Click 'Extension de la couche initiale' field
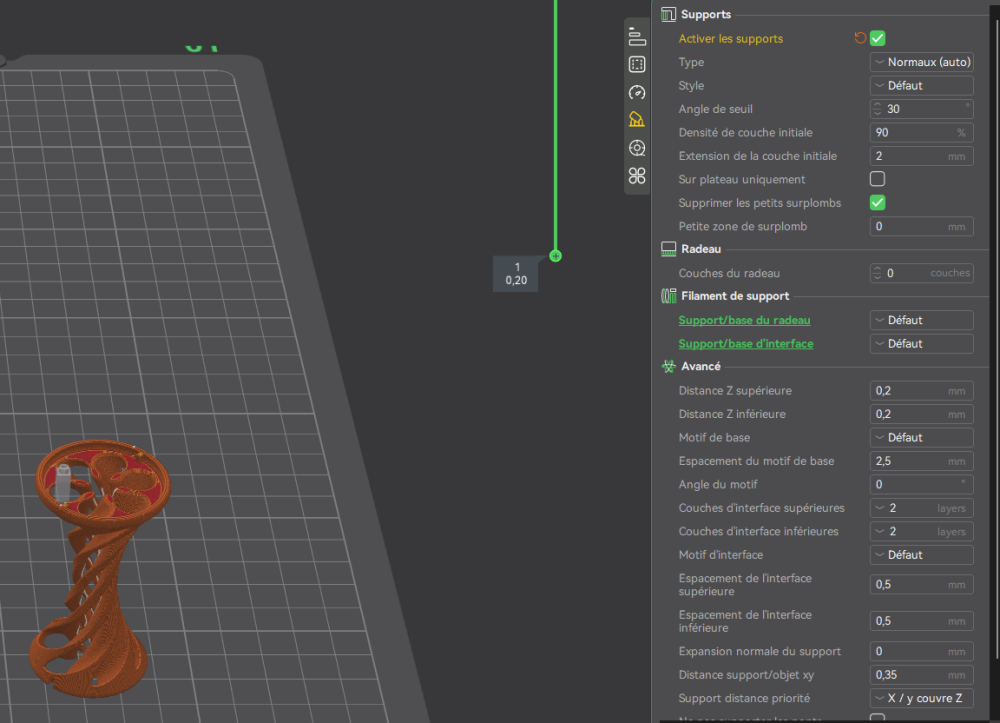This screenshot has height=723, width=1000. point(922,156)
